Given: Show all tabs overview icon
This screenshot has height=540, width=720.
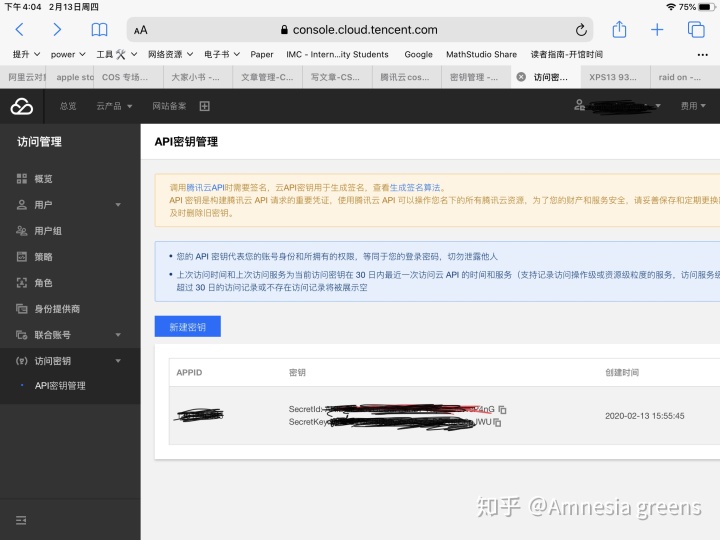Looking at the screenshot, I should coord(696,29).
